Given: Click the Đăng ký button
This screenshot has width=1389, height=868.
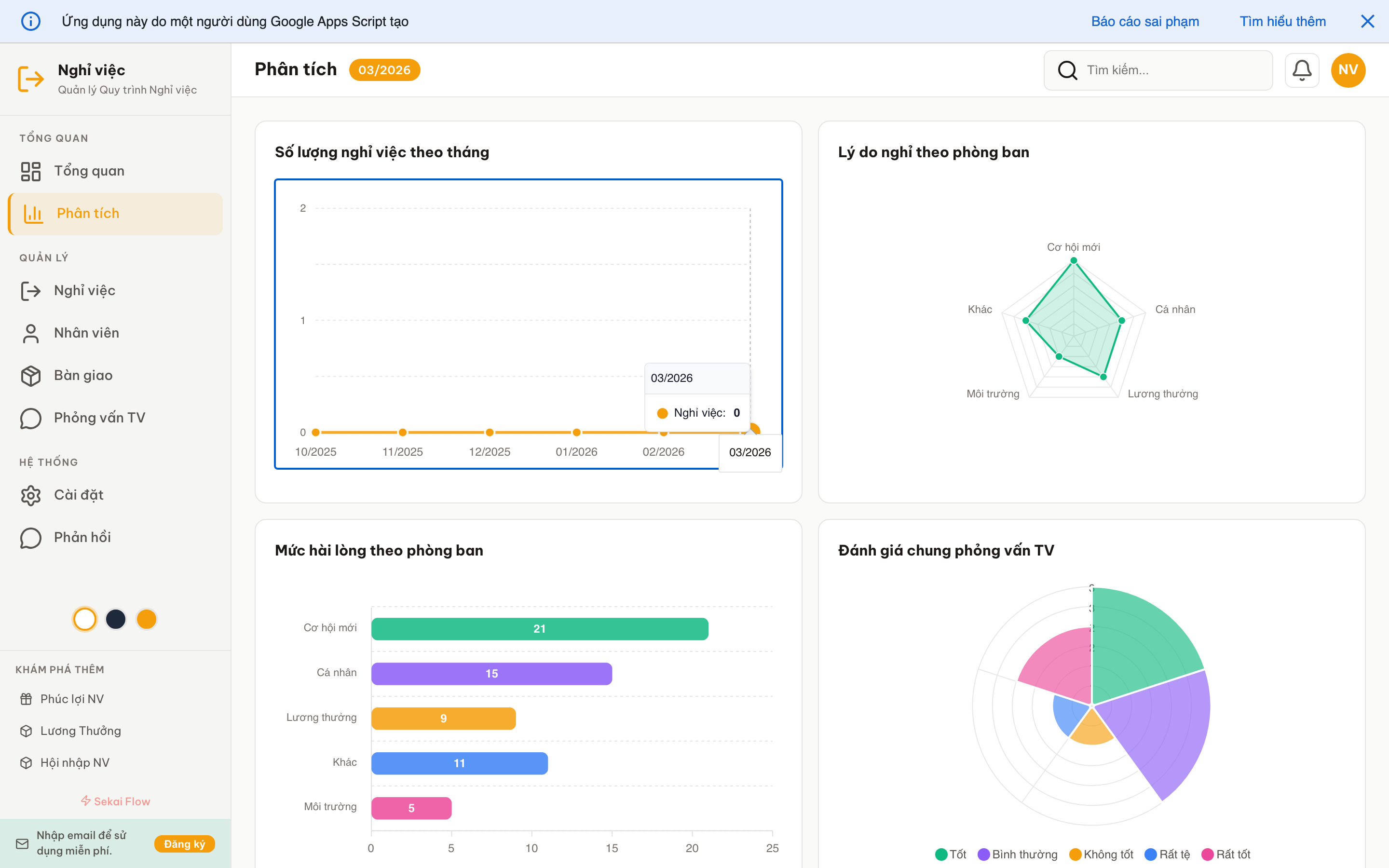Looking at the screenshot, I should tap(184, 843).
